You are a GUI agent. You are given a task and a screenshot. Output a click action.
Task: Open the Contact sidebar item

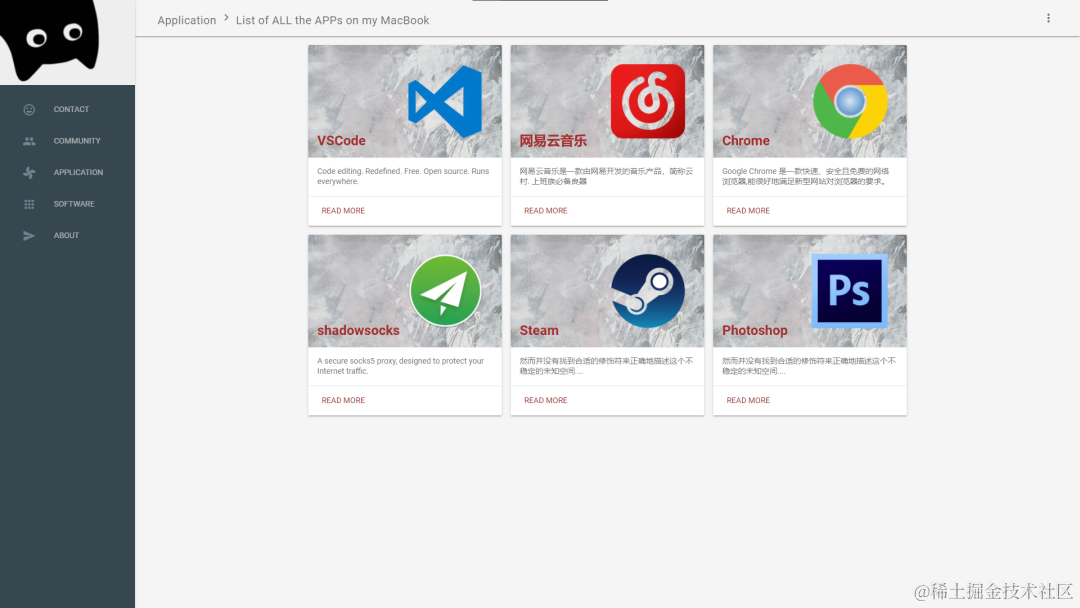(x=68, y=109)
